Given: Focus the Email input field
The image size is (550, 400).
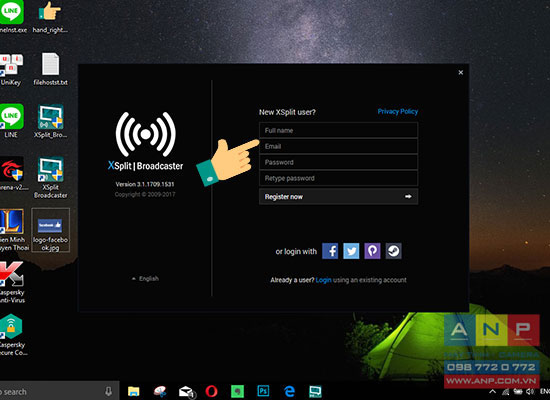Looking at the screenshot, I should coord(338,146).
